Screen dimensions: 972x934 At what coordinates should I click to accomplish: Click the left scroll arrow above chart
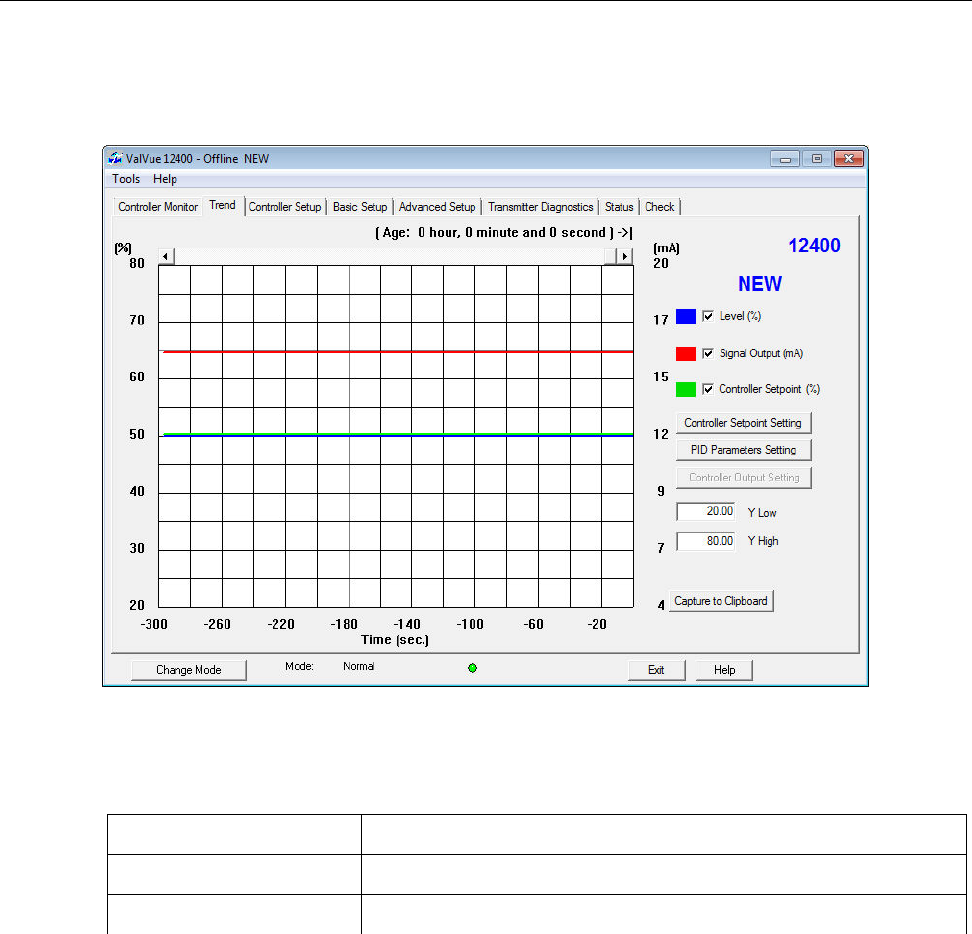tap(166, 256)
